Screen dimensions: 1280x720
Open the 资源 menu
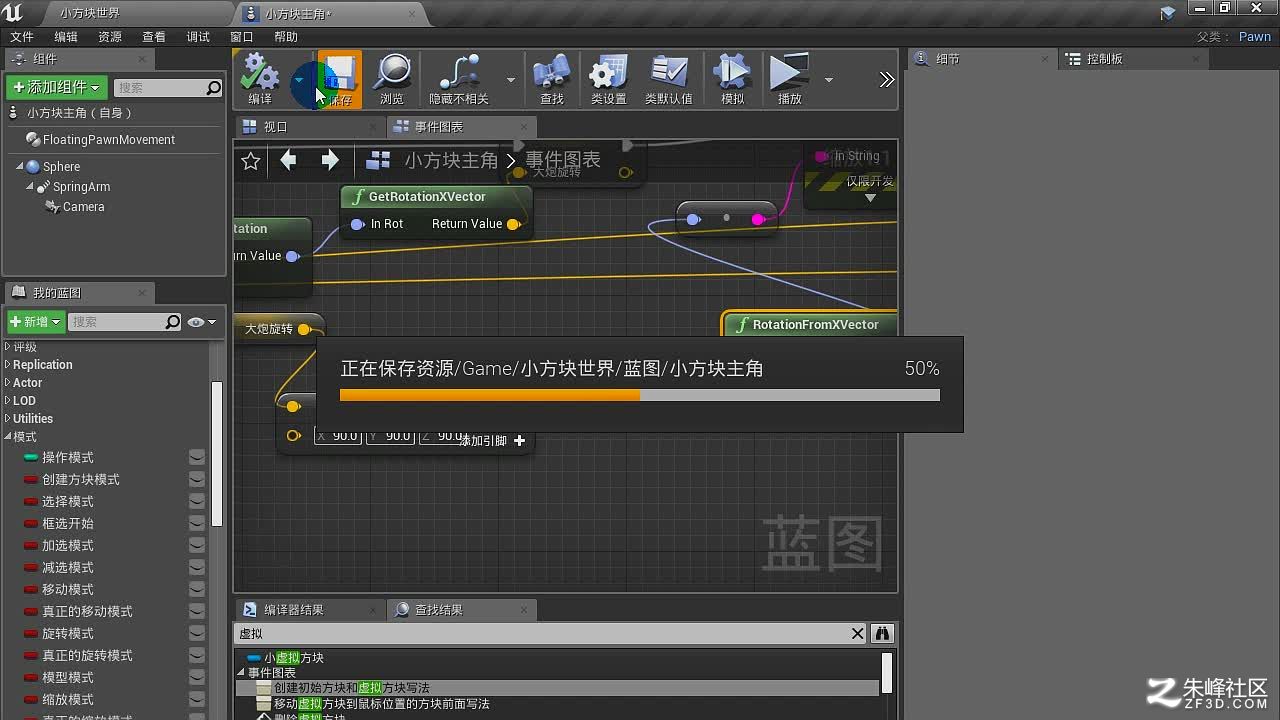110,37
